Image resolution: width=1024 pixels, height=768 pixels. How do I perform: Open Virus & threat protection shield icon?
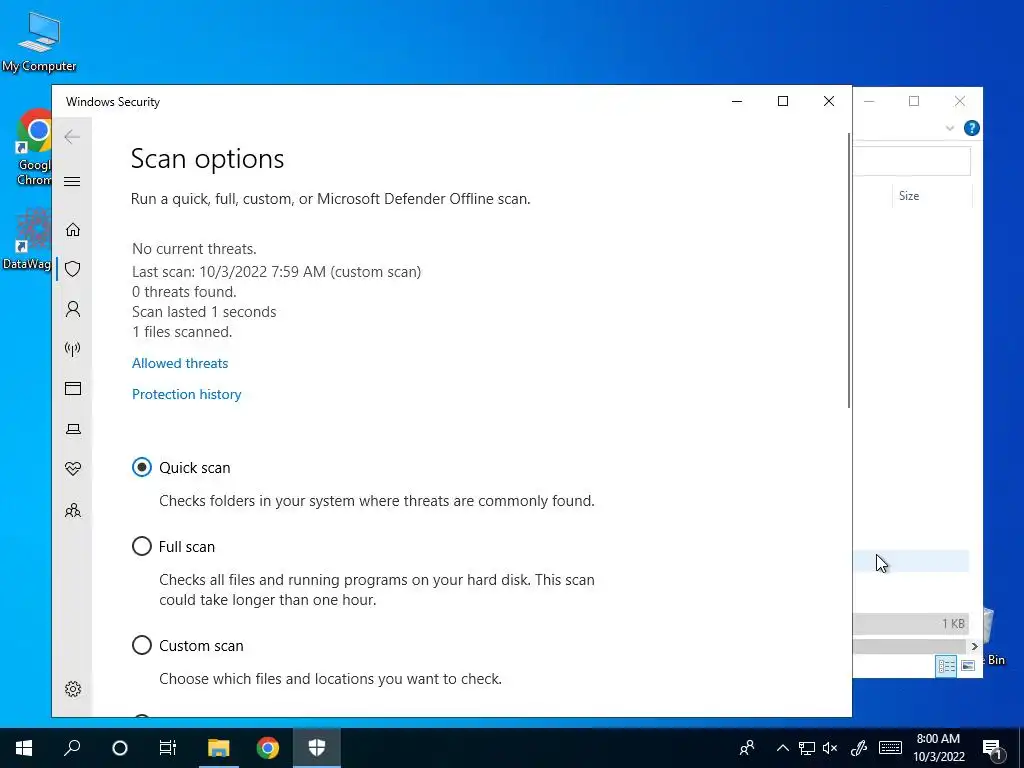pyautogui.click(x=72, y=269)
